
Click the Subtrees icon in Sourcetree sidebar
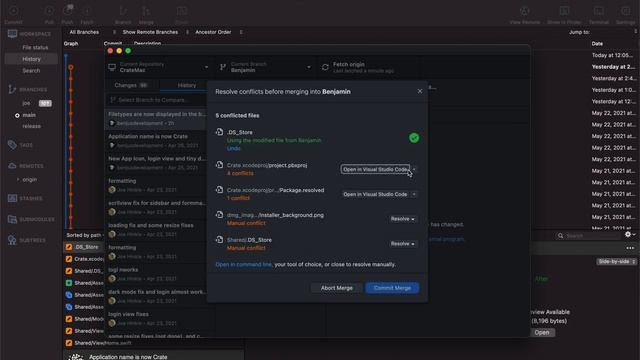[x=12, y=240]
